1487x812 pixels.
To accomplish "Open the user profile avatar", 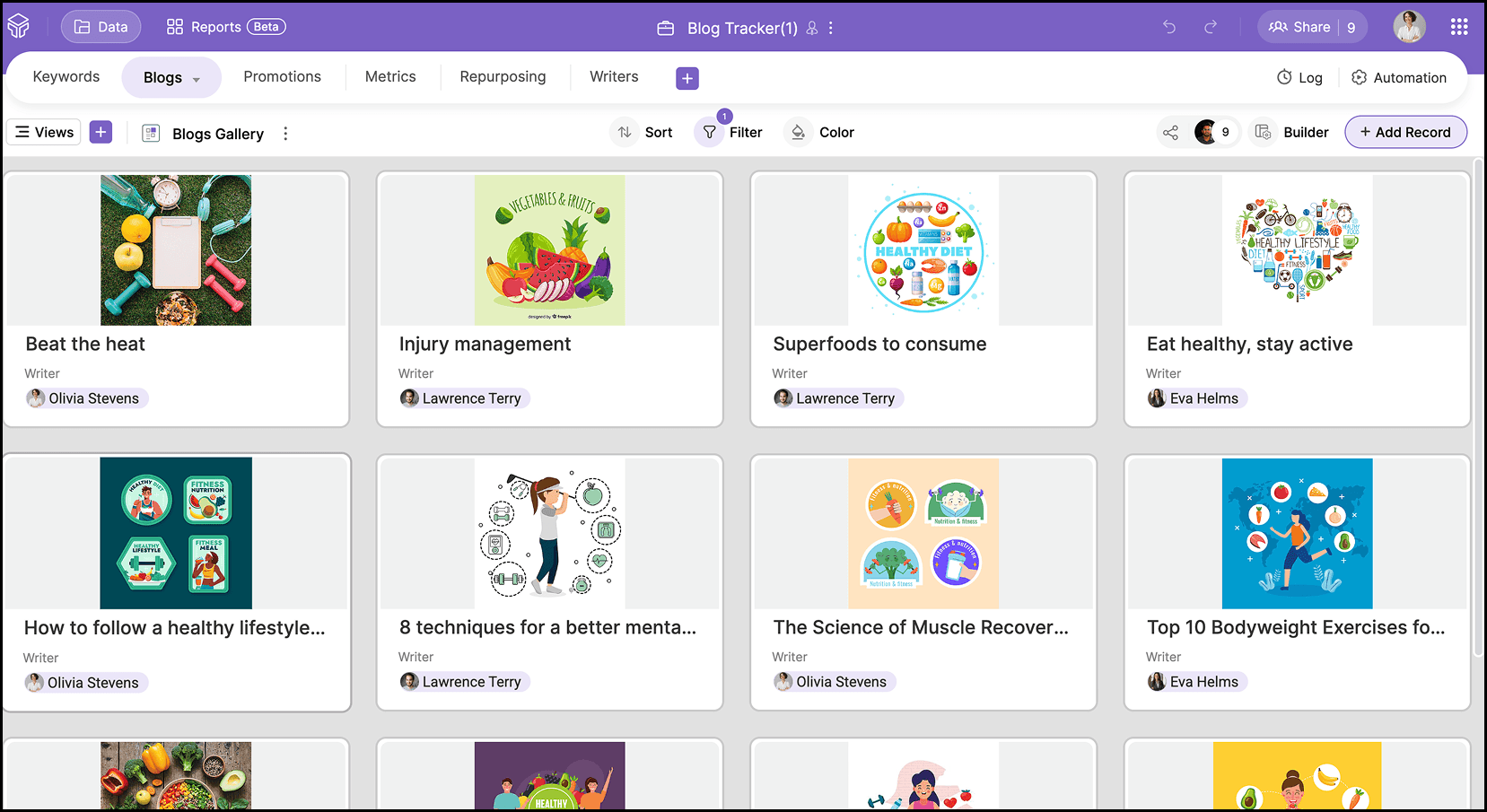I will point(1409,27).
